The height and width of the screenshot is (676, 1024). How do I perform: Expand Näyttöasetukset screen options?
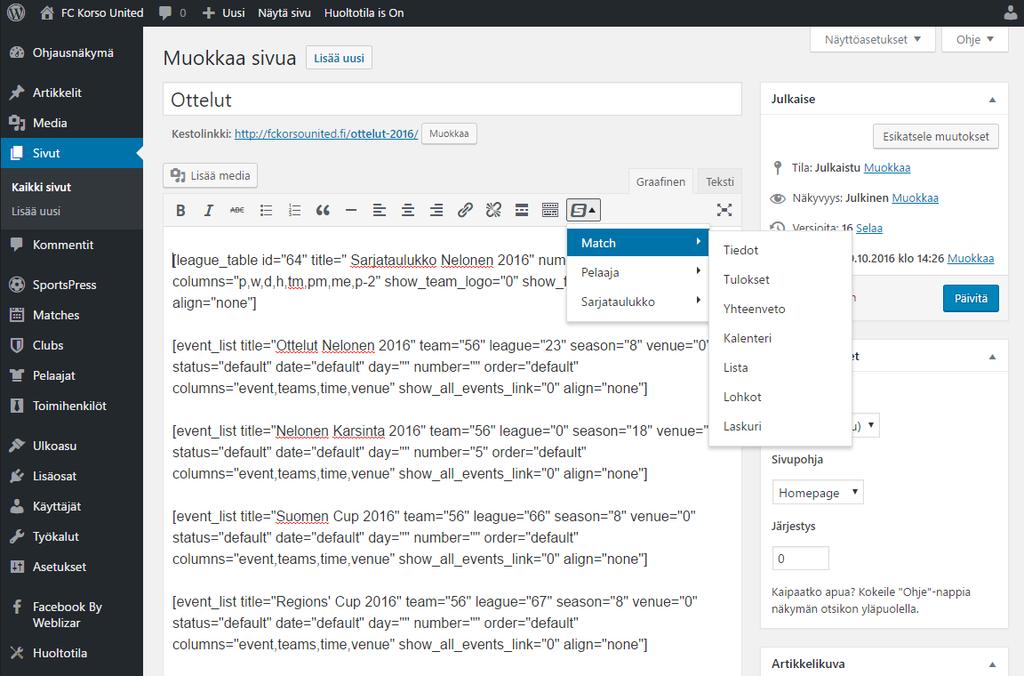click(872, 39)
